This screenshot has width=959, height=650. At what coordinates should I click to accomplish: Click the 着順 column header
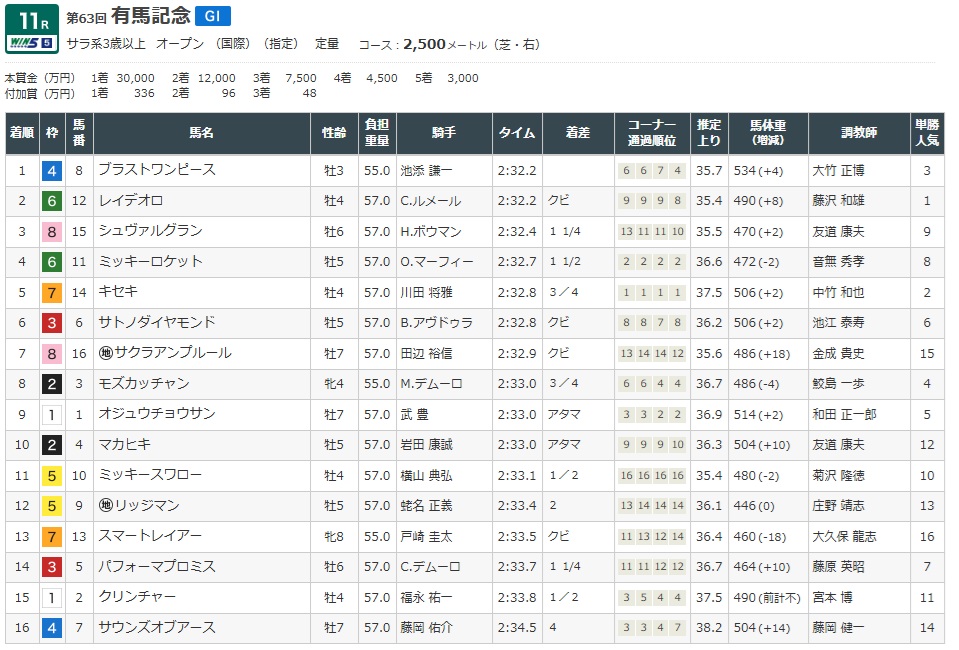click(21, 133)
